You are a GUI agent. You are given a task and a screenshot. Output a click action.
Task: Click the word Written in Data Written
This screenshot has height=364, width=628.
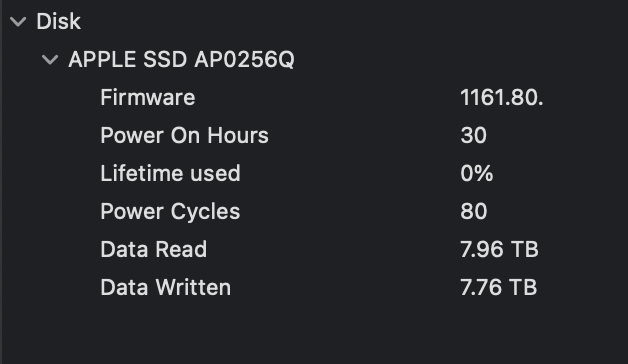193,287
